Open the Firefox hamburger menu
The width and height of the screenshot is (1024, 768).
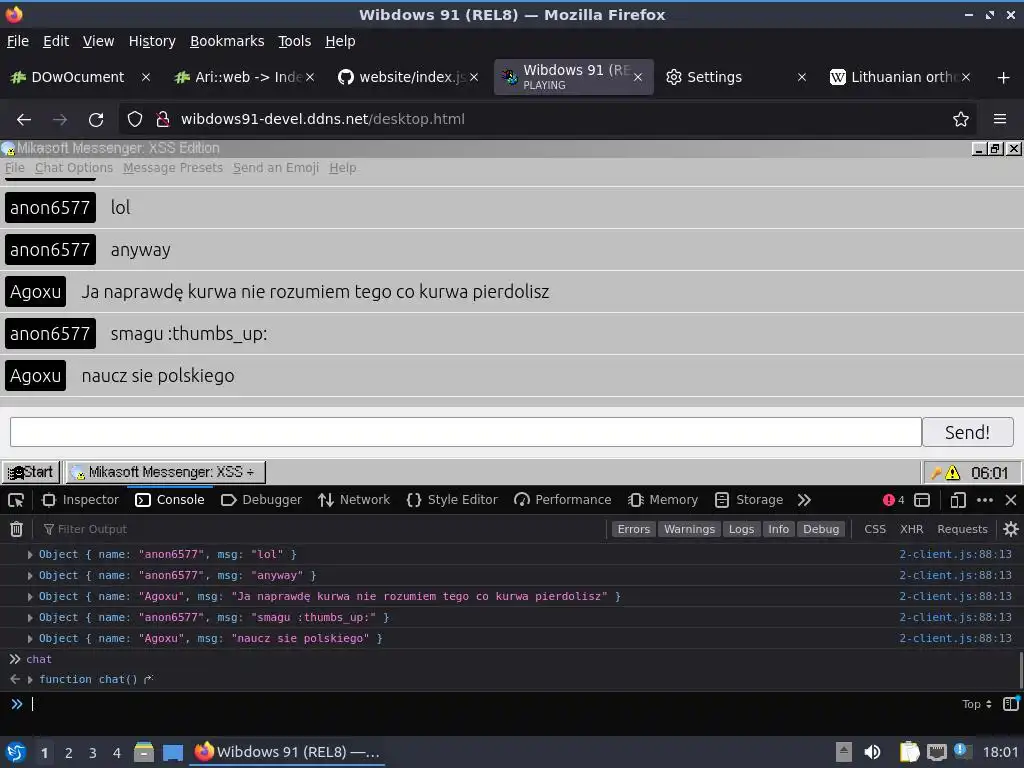(1000, 119)
